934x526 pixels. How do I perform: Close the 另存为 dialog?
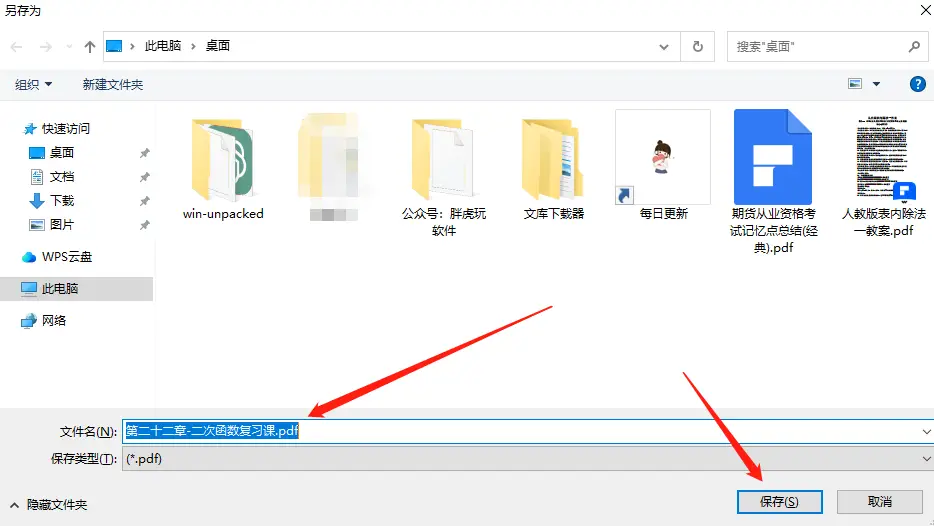pos(926,10)
